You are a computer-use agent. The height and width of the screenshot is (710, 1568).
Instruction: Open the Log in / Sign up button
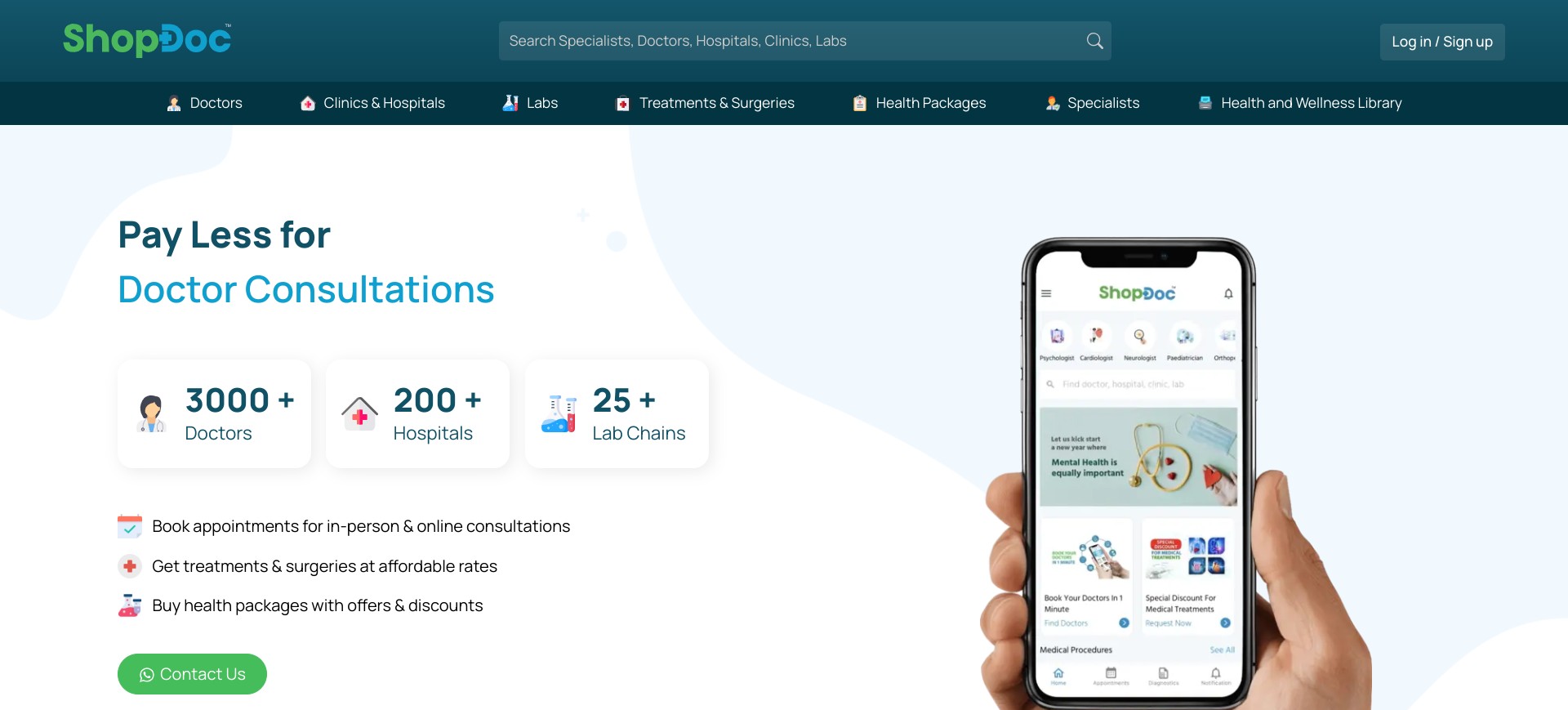coord(1442,42)
